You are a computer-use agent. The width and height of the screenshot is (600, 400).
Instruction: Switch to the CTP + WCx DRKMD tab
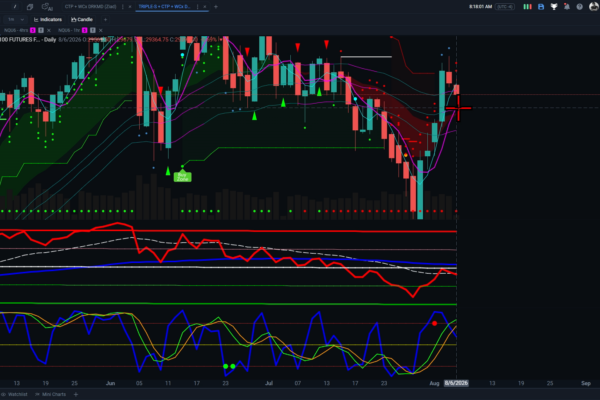click(x=90, y=7)
